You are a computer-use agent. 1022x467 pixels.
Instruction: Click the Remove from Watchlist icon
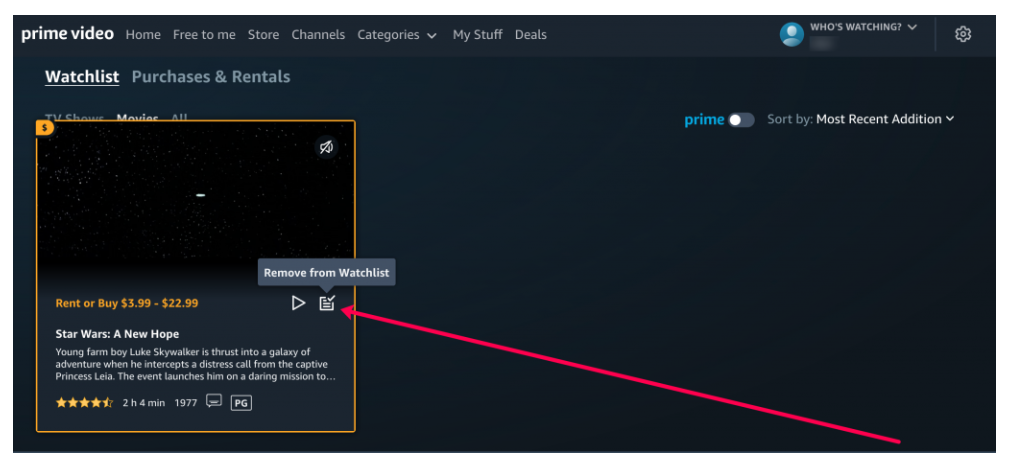point(327,303)
